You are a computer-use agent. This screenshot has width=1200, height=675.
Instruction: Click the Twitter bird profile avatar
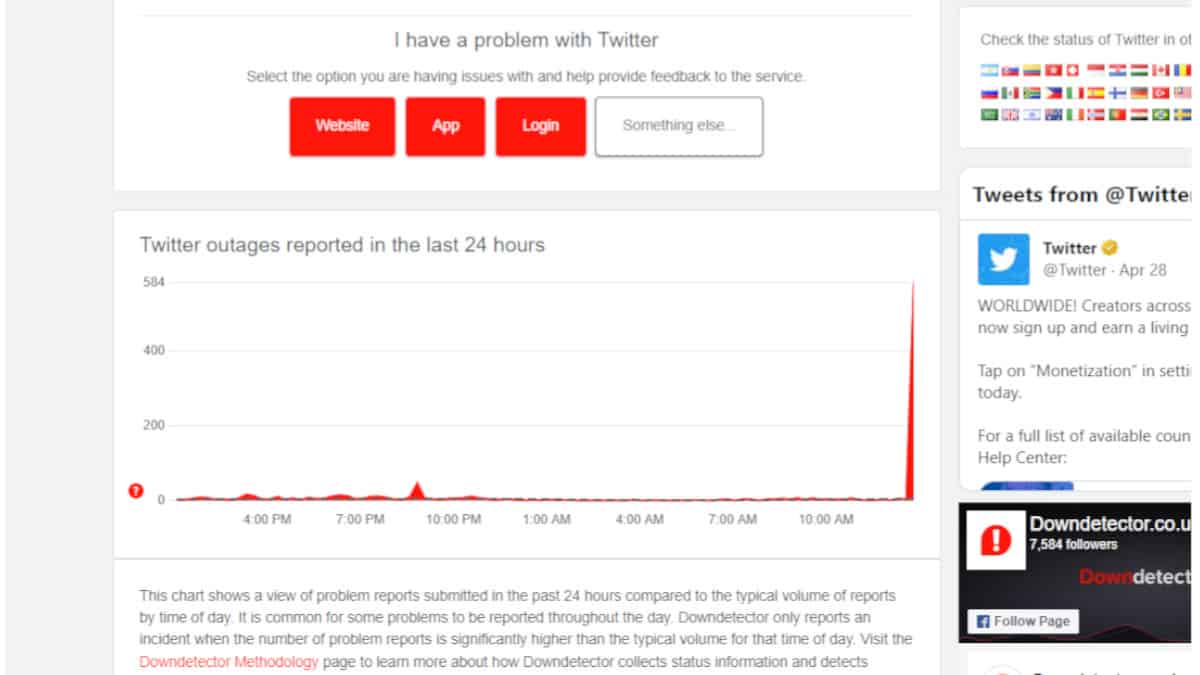(x=1003, y=259)
